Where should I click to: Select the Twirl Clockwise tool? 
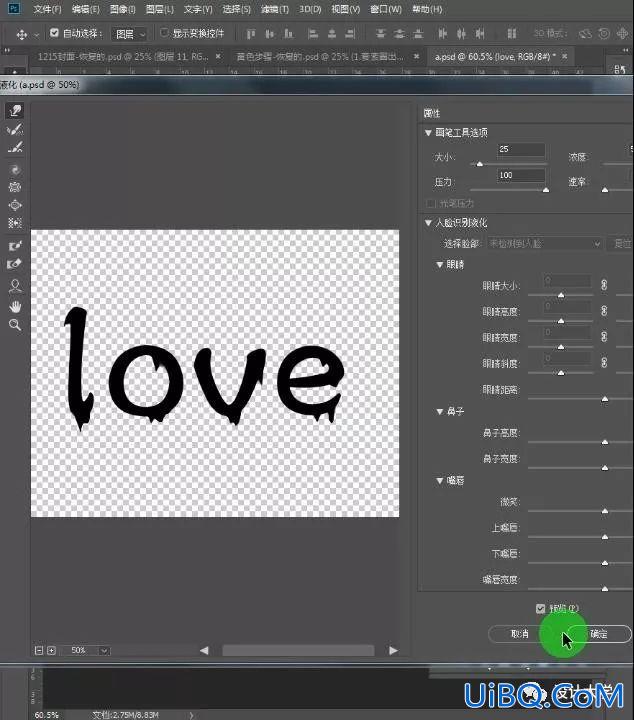[x=15, y=170]
